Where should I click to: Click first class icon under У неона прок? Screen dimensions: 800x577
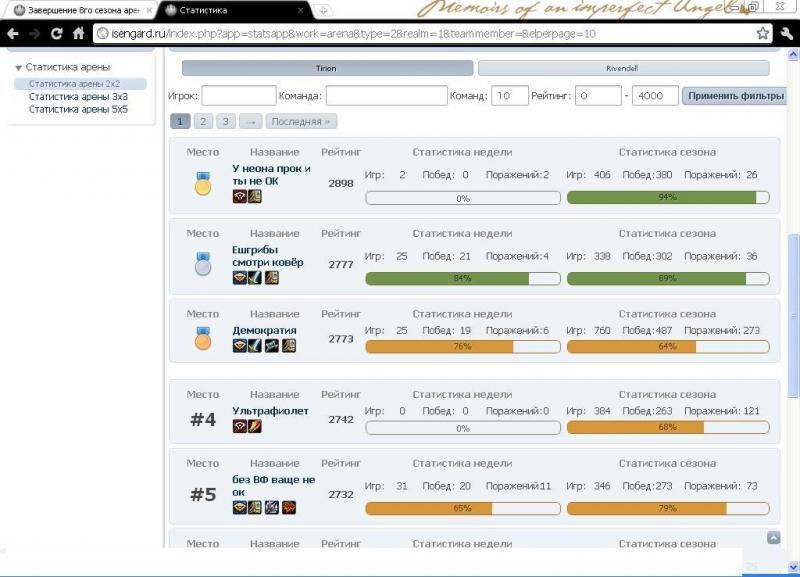click(240, 196)
